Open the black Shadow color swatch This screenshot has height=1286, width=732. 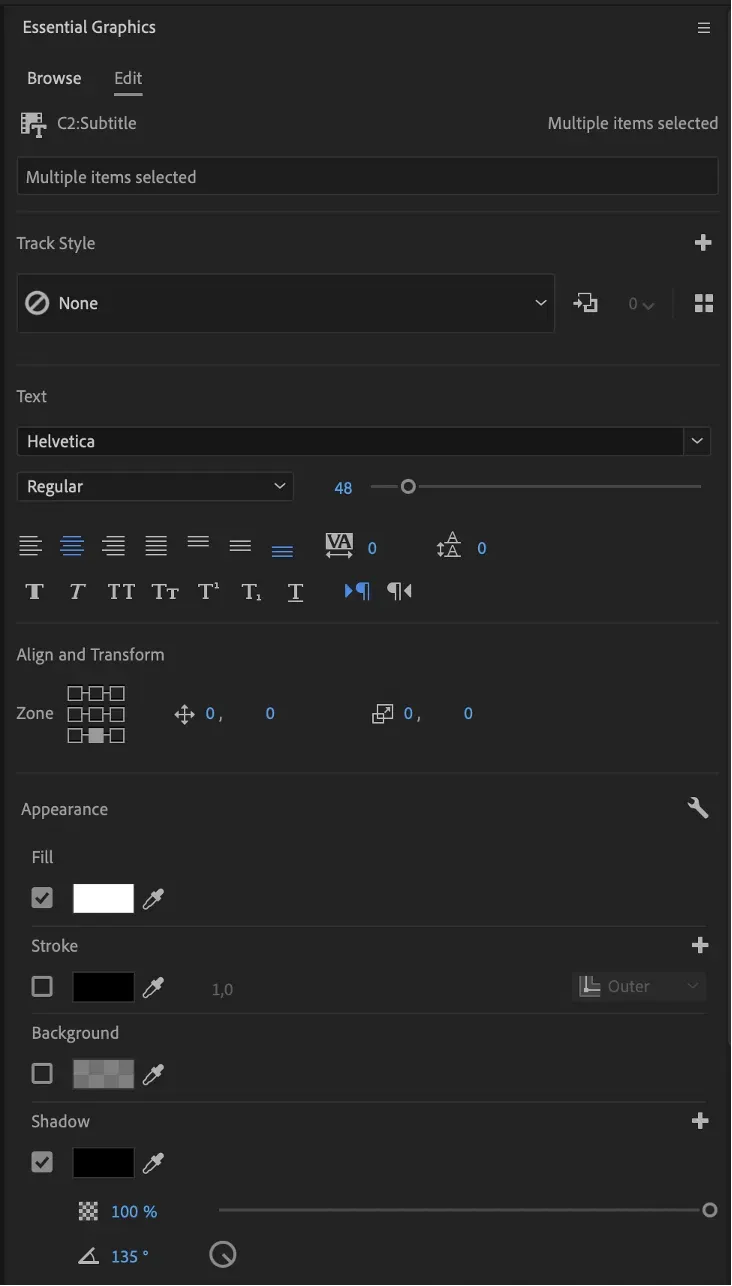103,1162
